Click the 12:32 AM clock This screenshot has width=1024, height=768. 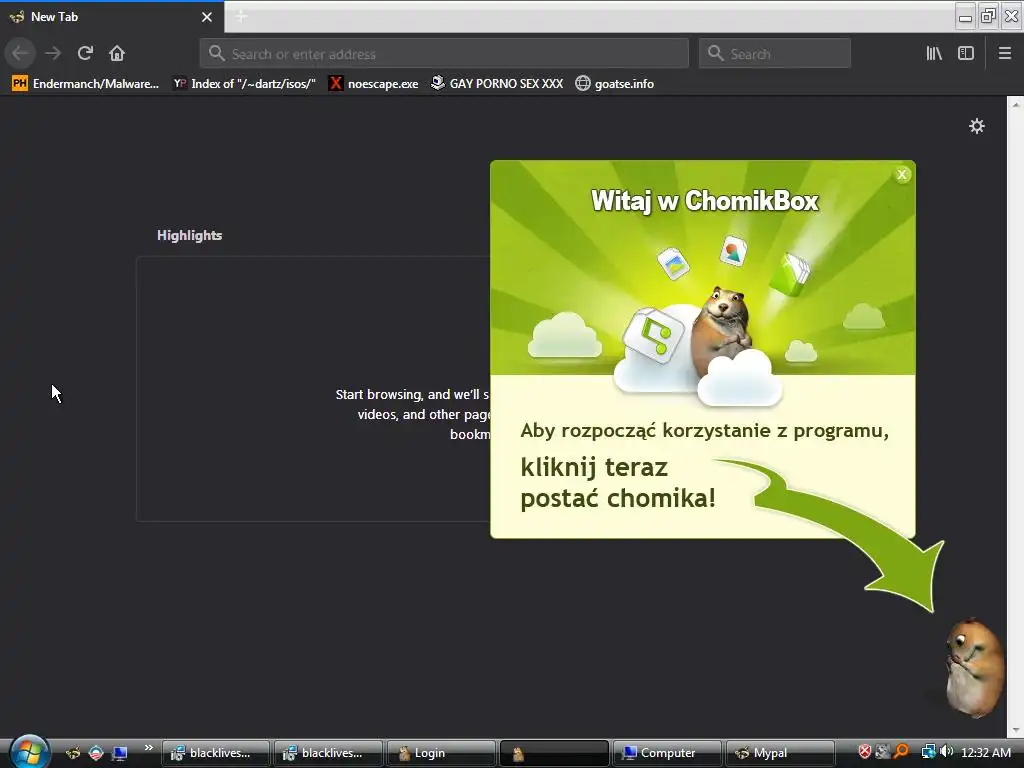click(986, 752)
